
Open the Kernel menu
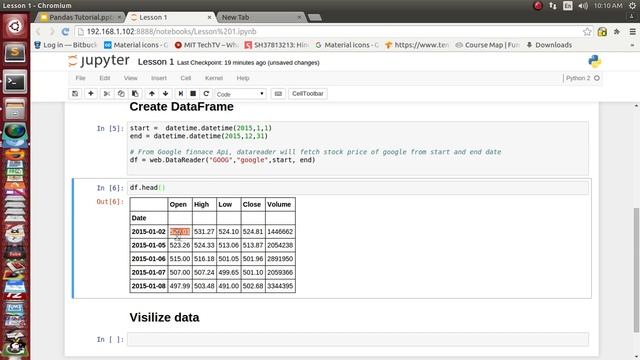pos(214,78)
